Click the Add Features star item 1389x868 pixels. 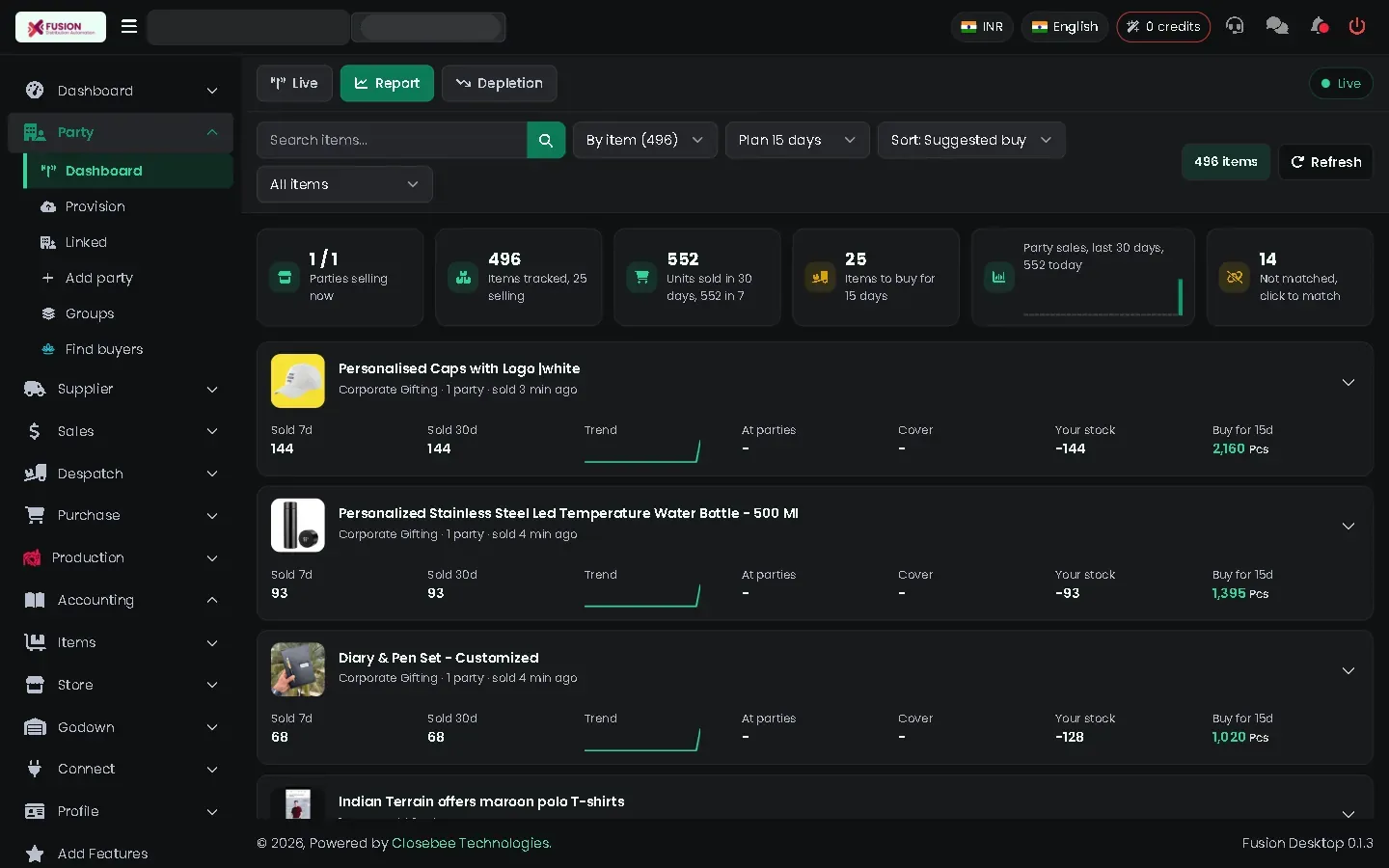(x=121, y=854)
